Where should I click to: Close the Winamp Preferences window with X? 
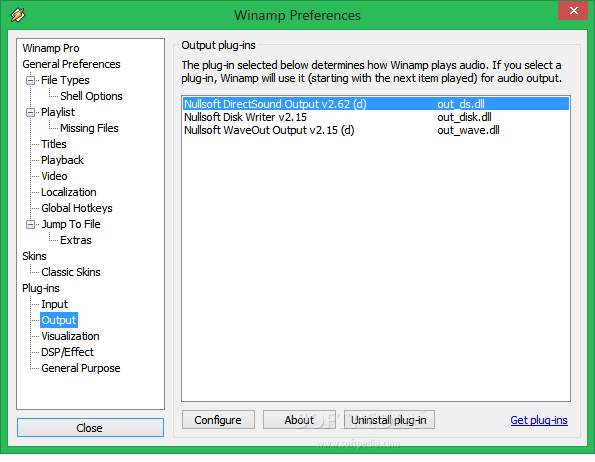coord(574,11)
